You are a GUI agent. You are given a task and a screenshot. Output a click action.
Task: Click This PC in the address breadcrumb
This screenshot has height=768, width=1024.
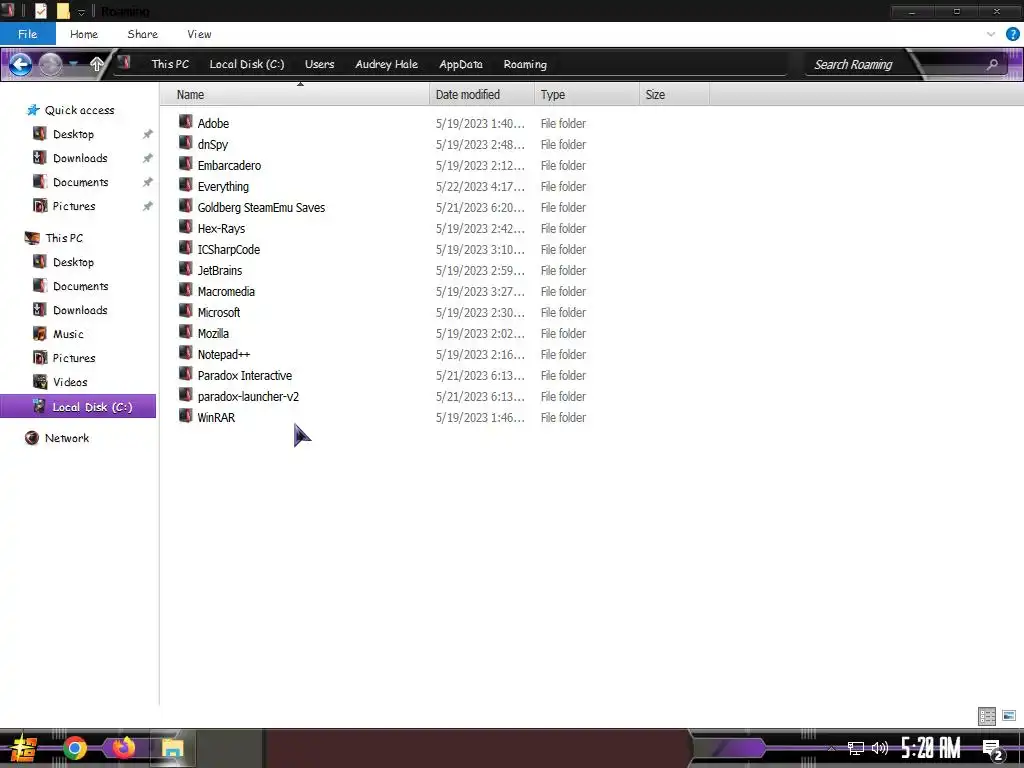point(170,64)
